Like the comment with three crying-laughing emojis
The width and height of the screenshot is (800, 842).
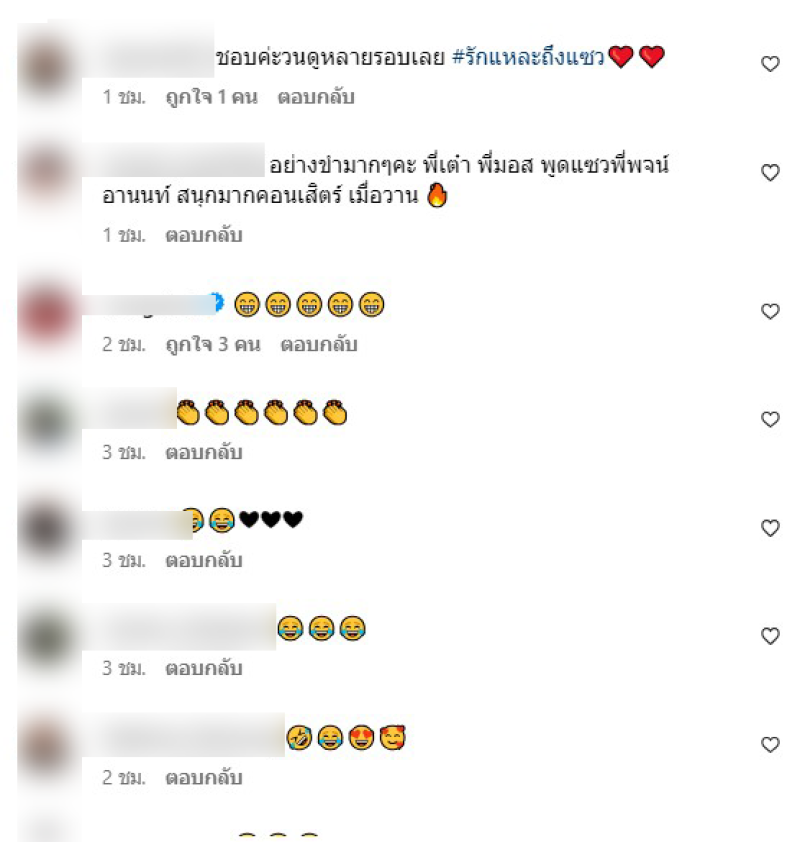click(x=770, y=636)
